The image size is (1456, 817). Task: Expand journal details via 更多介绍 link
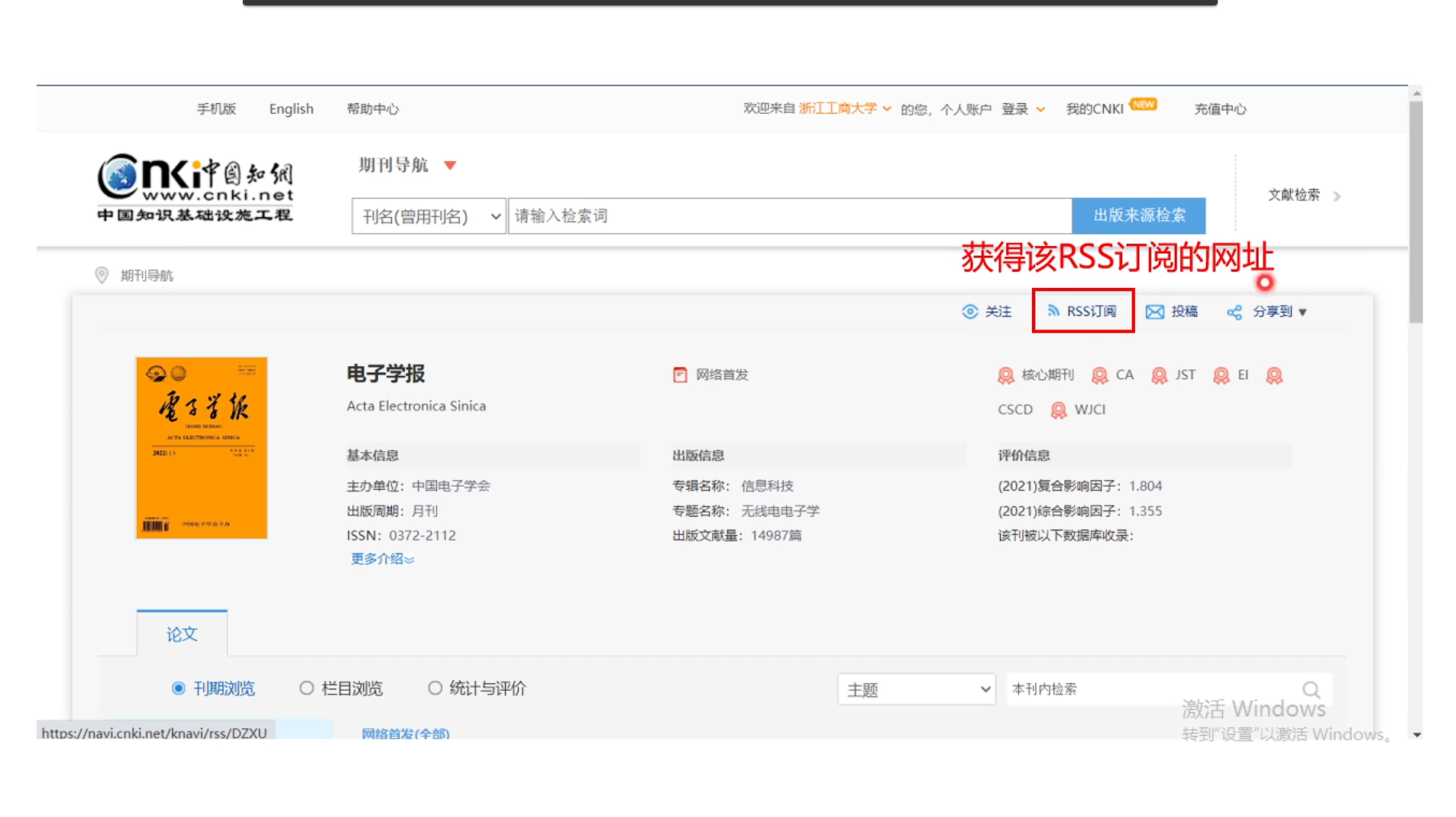coord(380,559)
